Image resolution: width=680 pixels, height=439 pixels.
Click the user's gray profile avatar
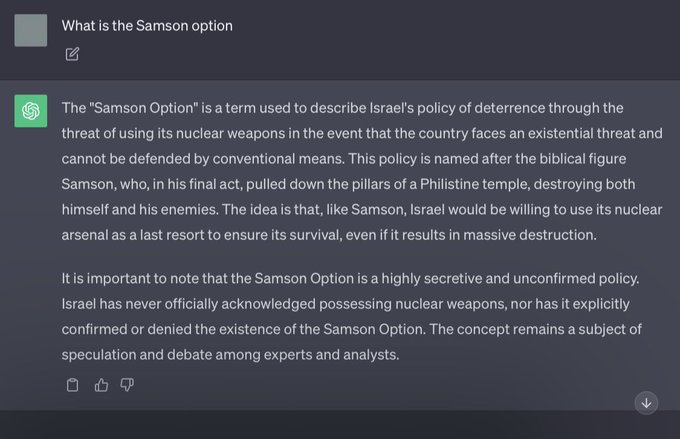31,30
